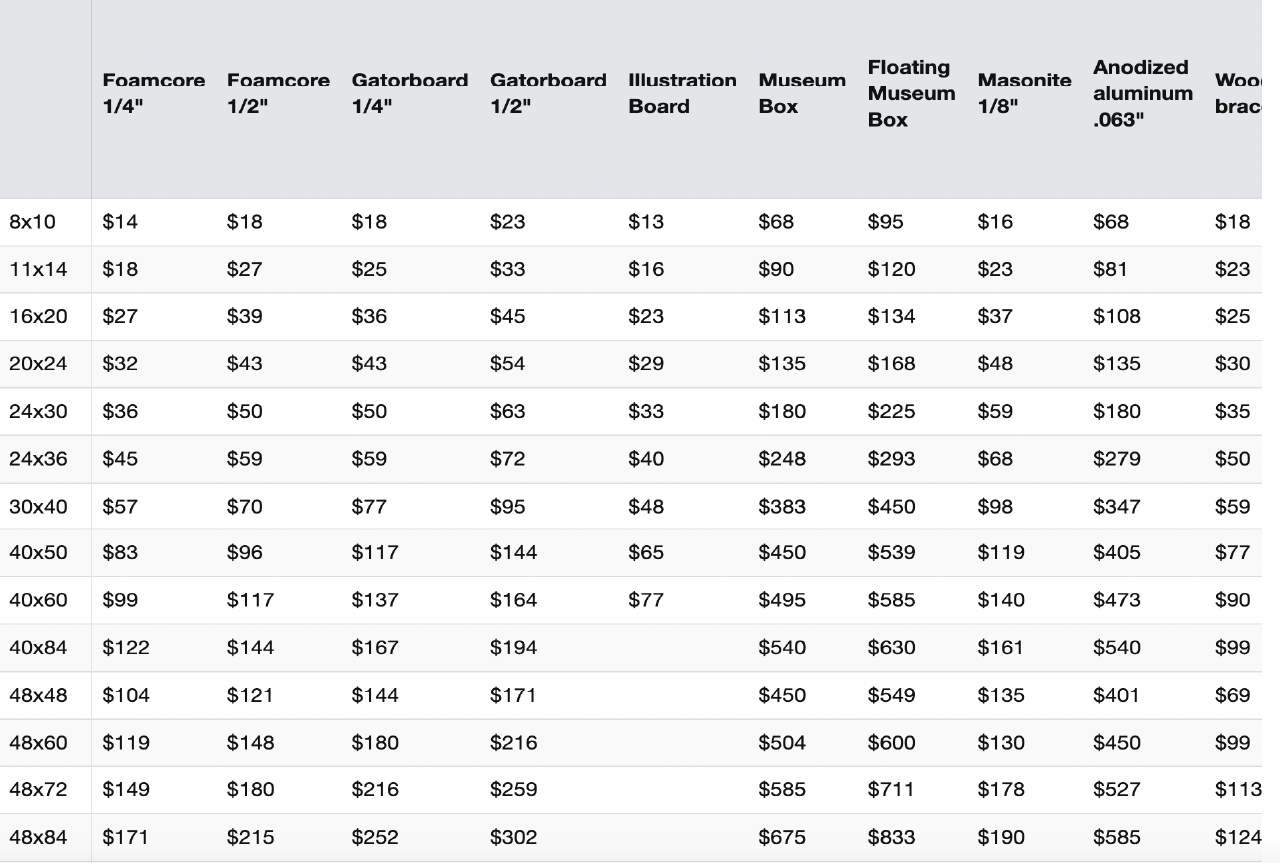
Task: Select the 40x84 size row label
Action: (38, 648)
